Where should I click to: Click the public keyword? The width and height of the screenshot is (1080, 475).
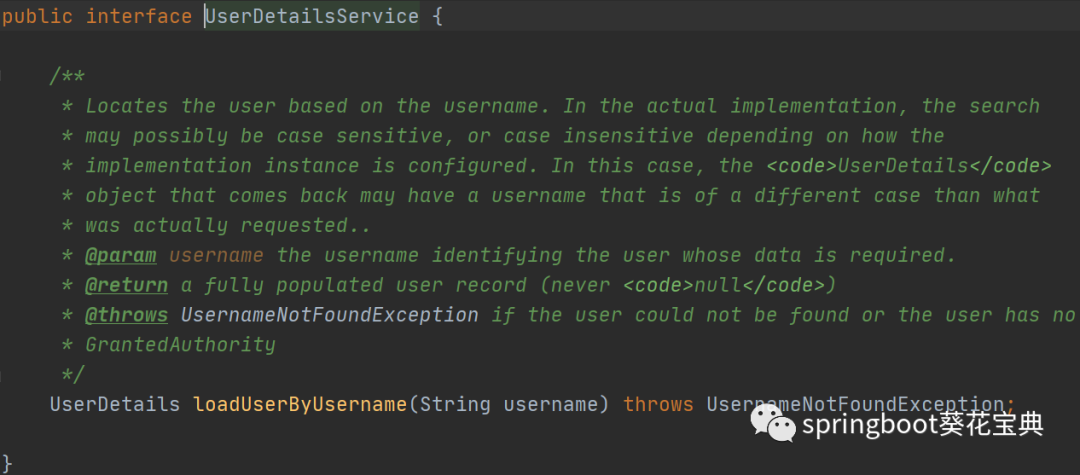38,16
